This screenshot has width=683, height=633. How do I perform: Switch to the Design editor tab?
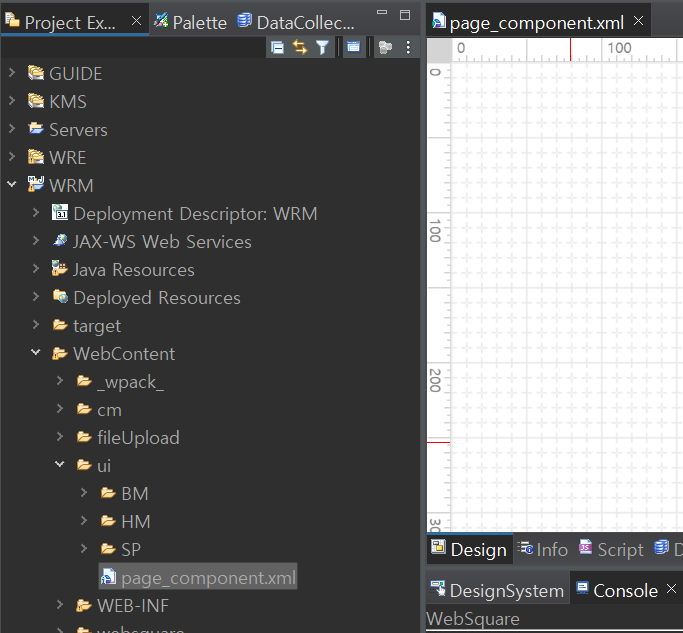pos(470,549)
